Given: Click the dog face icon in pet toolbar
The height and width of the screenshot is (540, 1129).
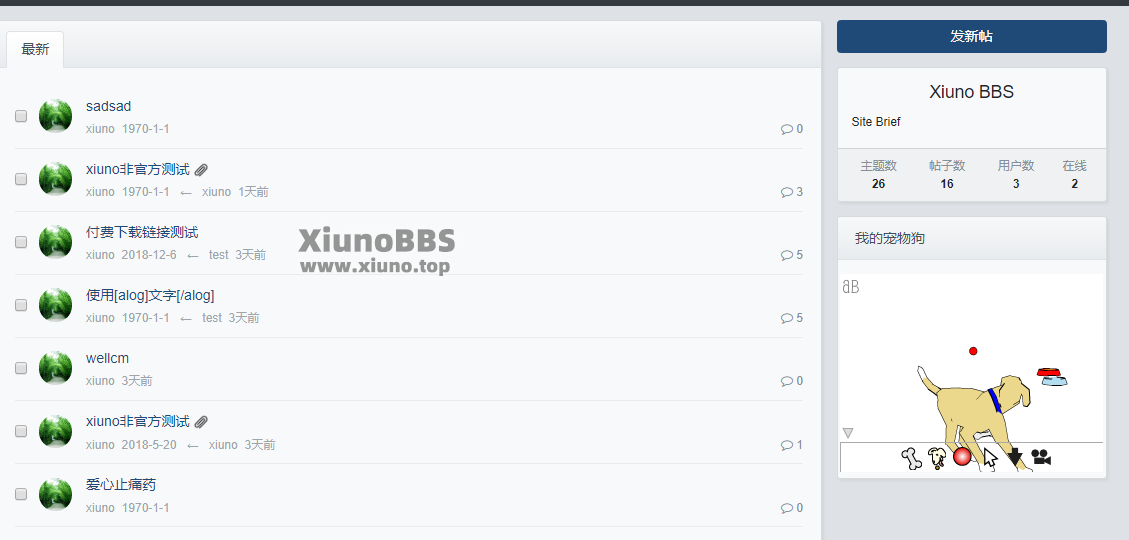Looking at the screenshot, I should tap(937, 458).
